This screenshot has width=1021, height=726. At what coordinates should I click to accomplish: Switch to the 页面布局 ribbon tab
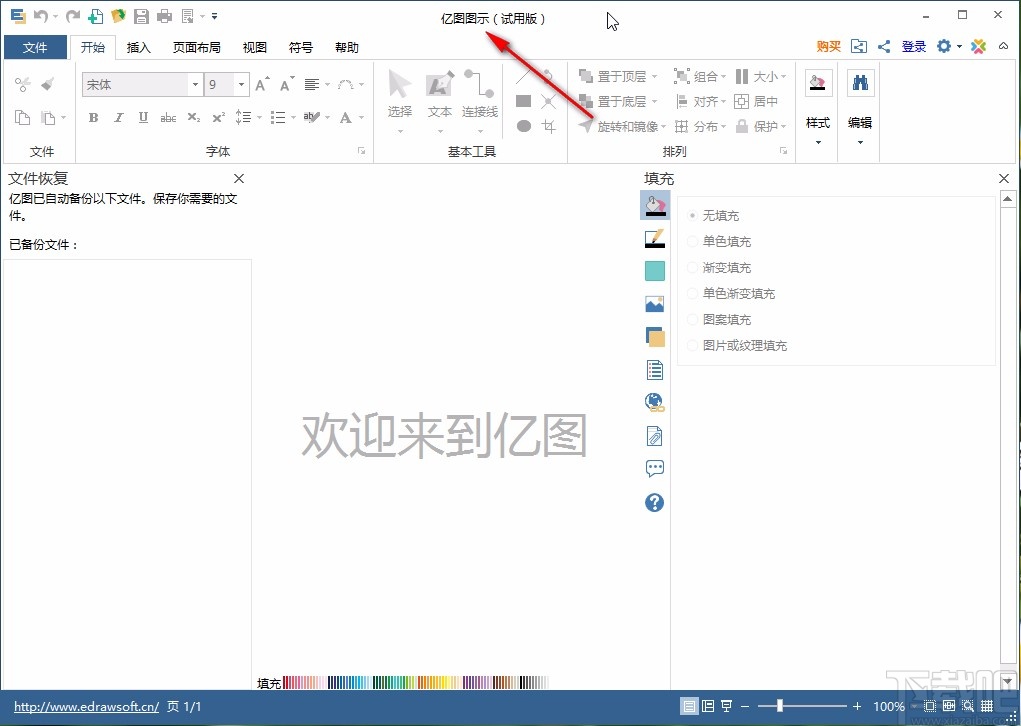[x=197, y=48]
